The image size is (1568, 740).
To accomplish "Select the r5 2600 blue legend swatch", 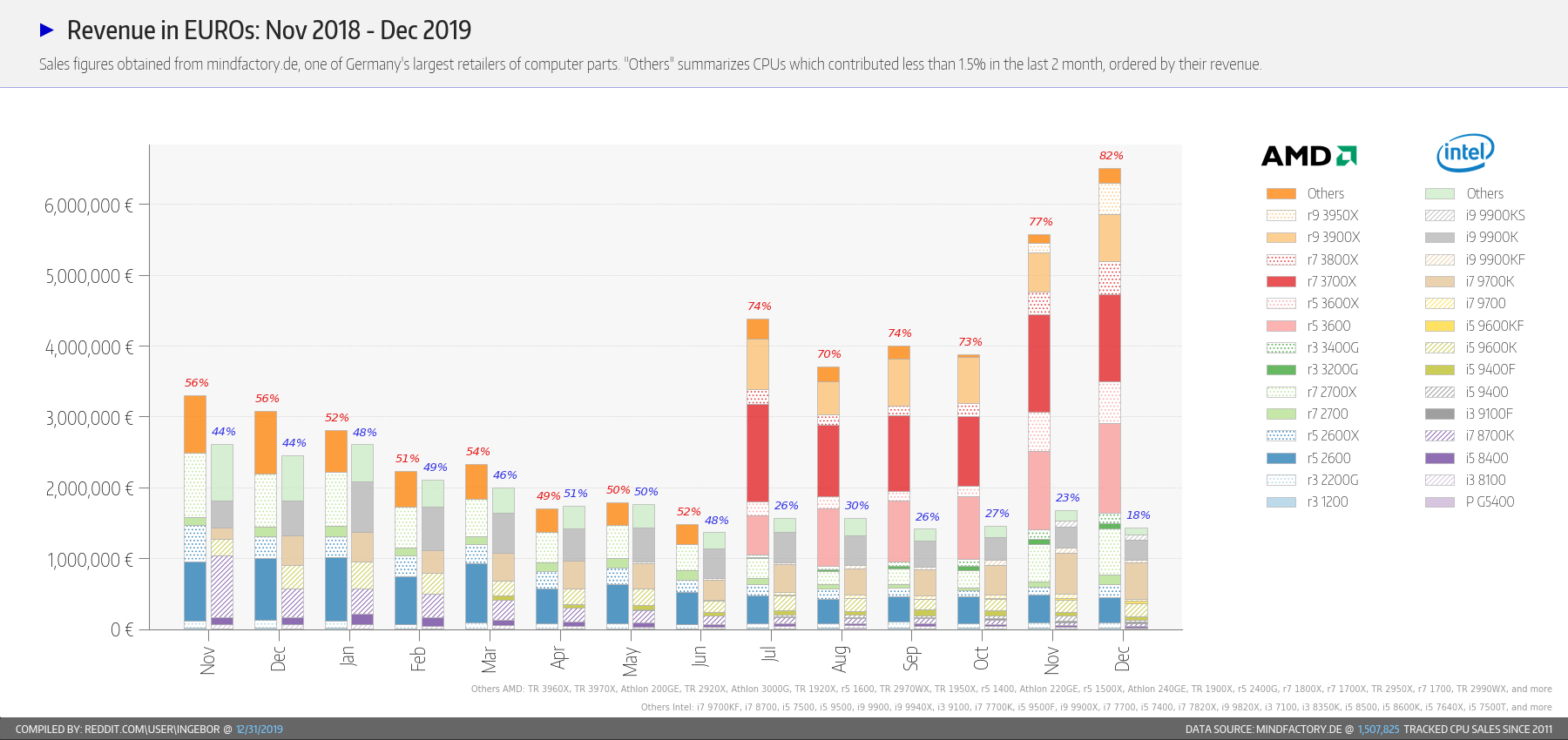I will point(1281,458).
